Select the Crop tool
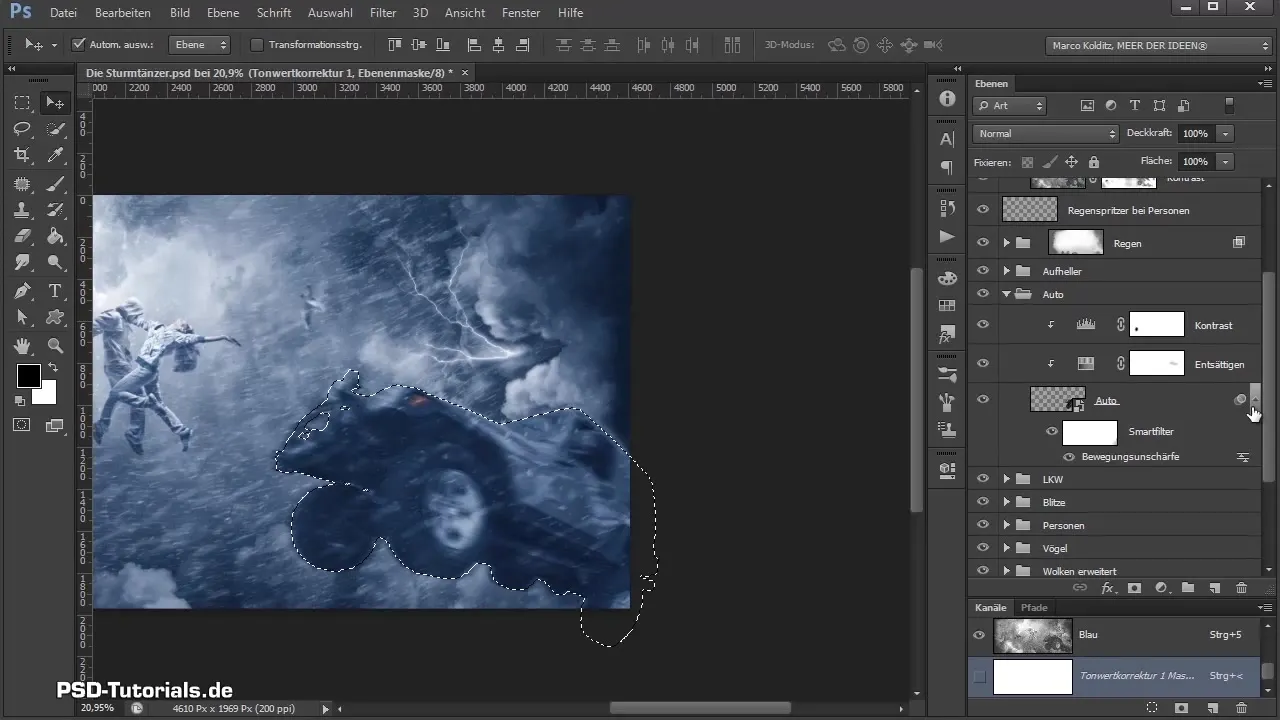The width and height of the screenshot is (1280, 720). (x=22, y=155)
